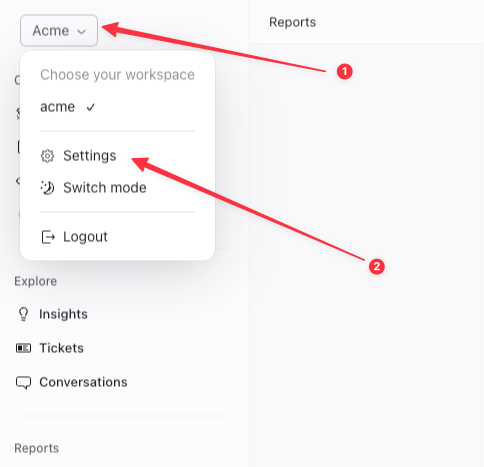Go to Insights in Explore section
This screenshot has width=484, height=467.
point(63,314)
